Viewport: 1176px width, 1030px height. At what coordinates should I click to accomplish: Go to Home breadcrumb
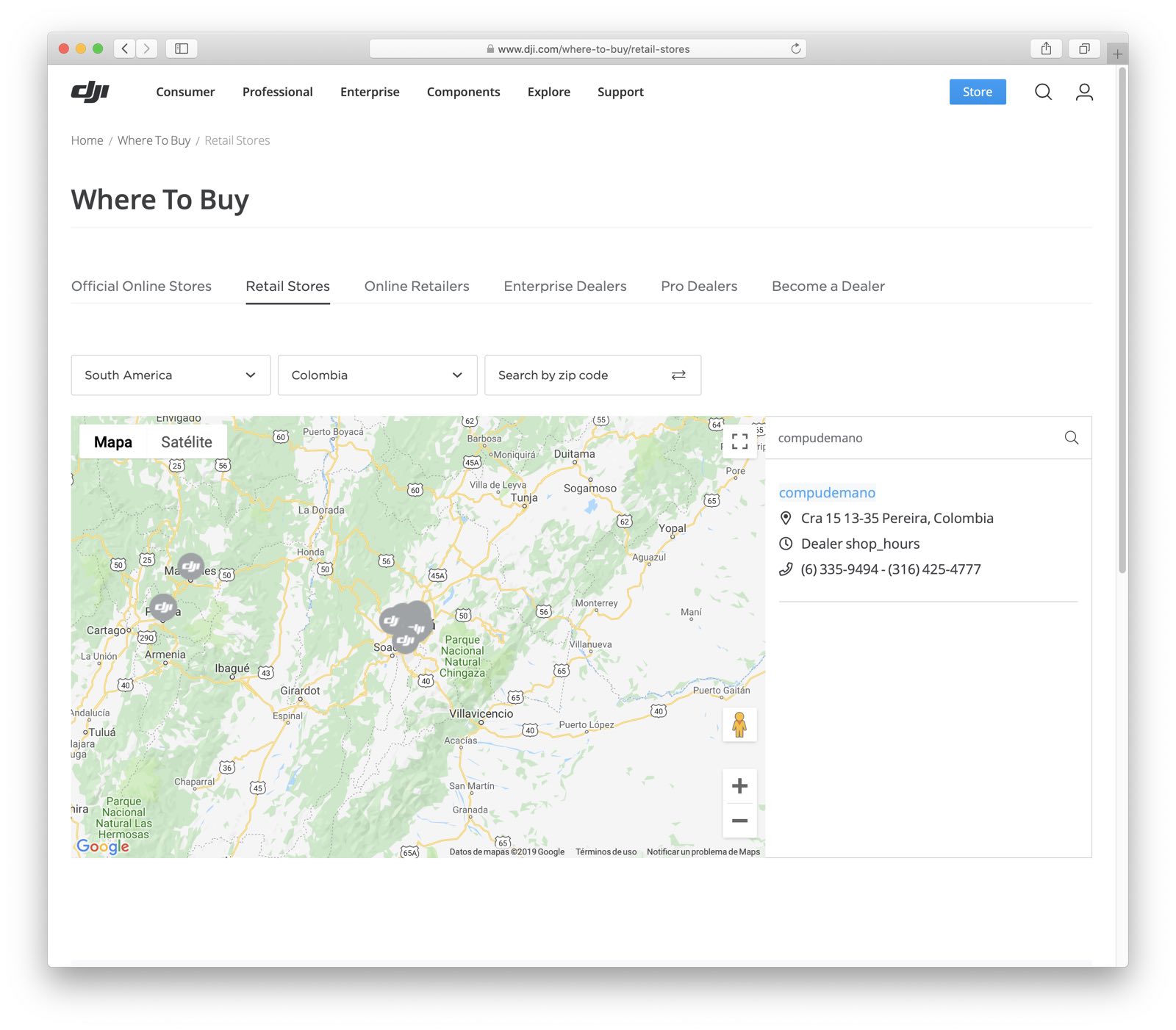click(87, 140)
